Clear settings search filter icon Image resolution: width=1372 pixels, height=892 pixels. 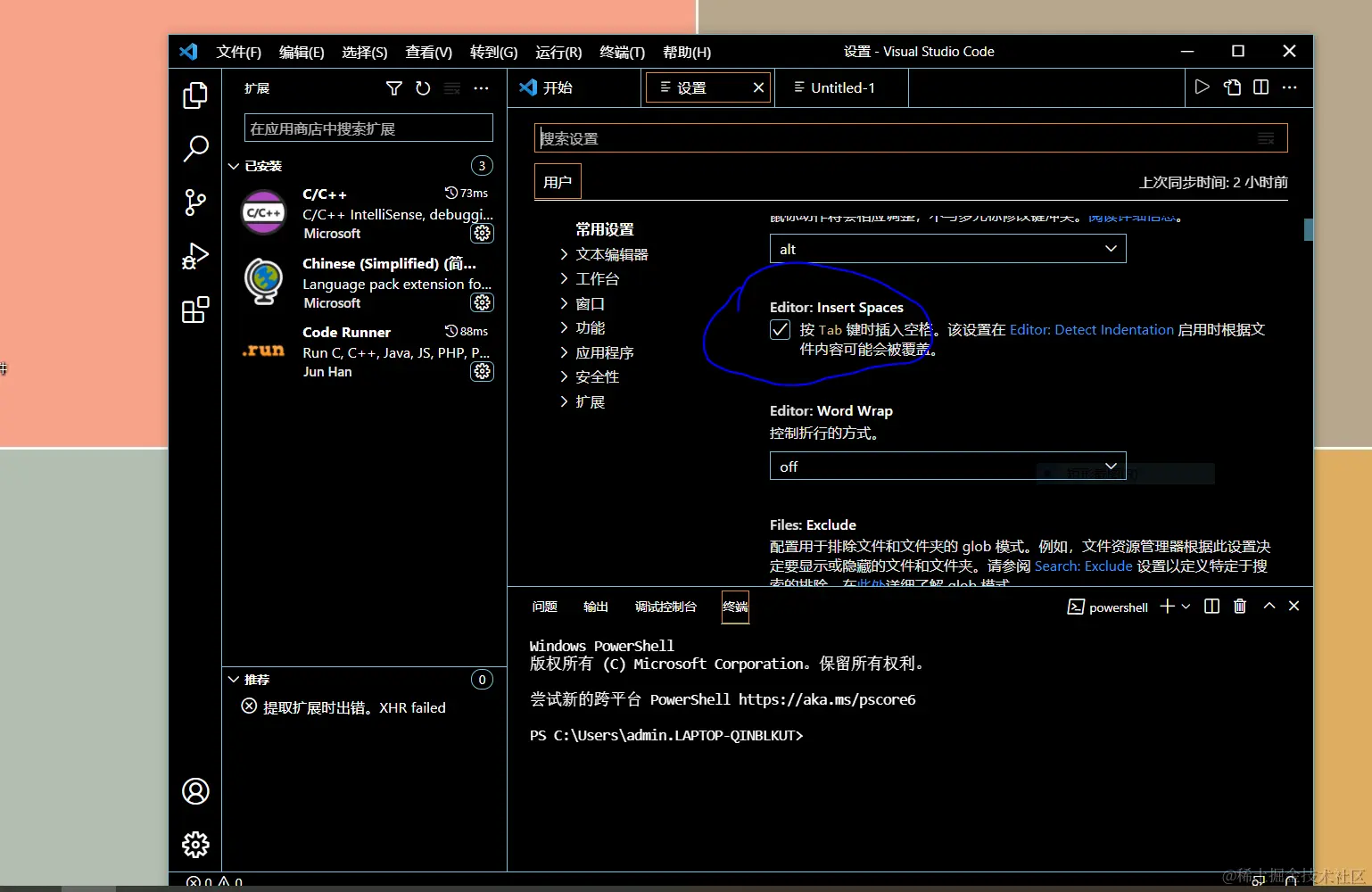coord(1266,138)
